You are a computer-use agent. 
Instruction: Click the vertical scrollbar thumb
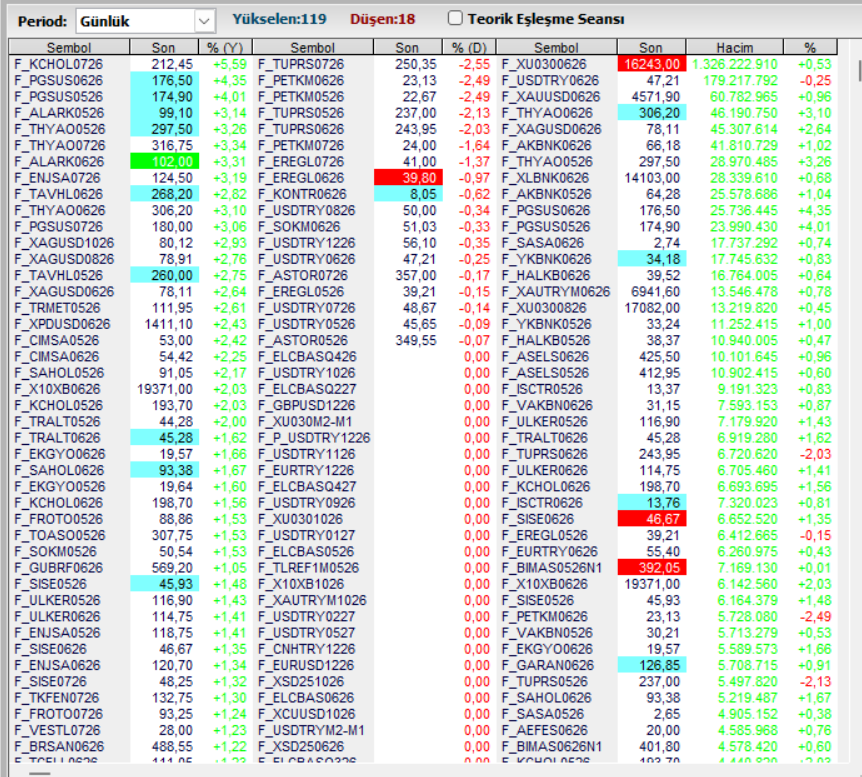[859, 70]
